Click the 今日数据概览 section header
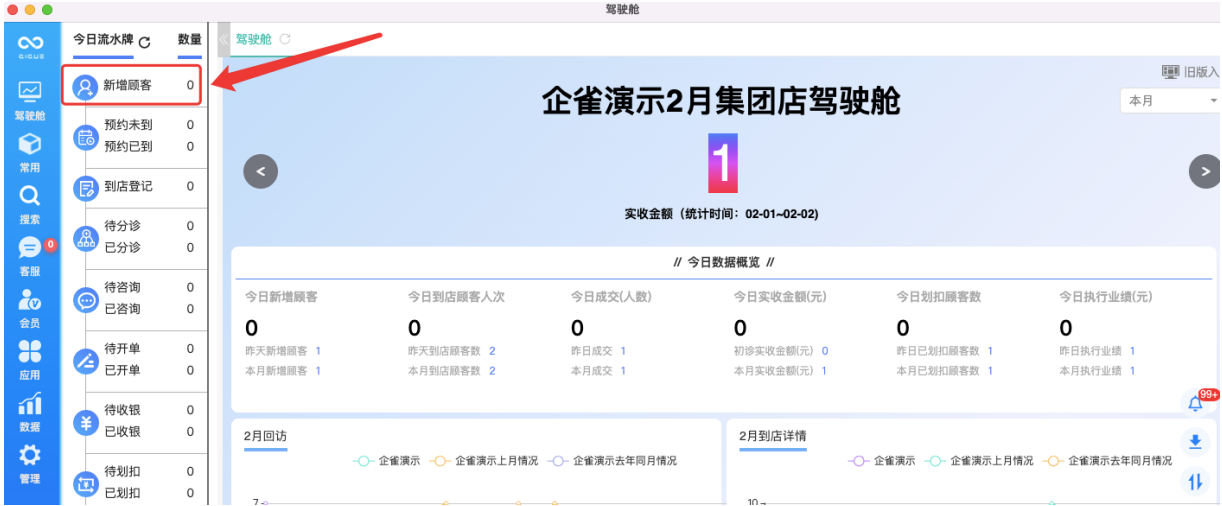Screen dimensions: 1222x506 725,262
